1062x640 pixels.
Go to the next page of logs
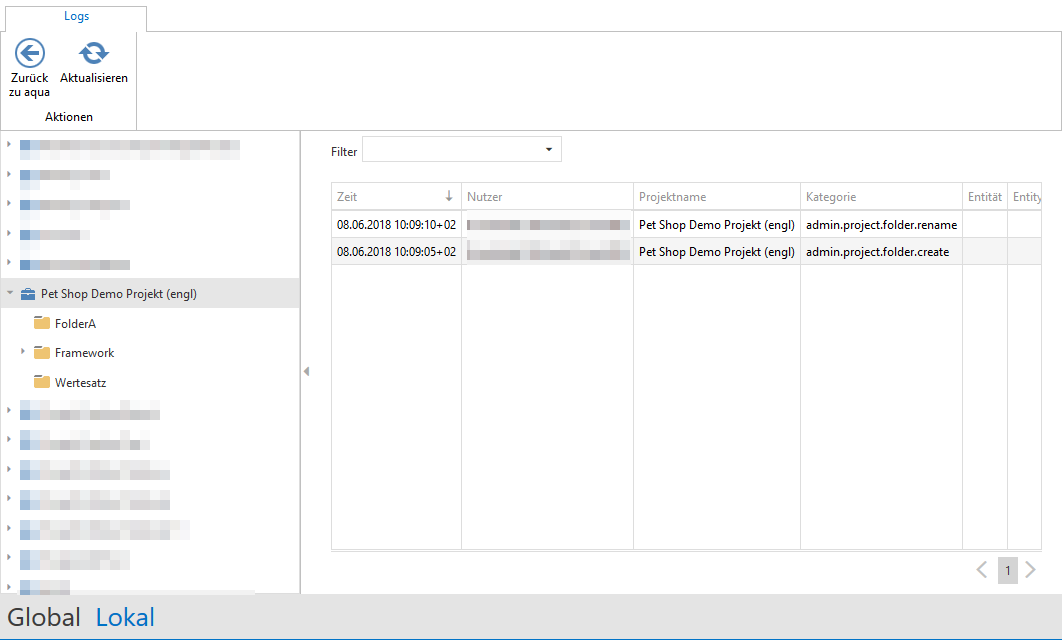tap(1031, 570)
